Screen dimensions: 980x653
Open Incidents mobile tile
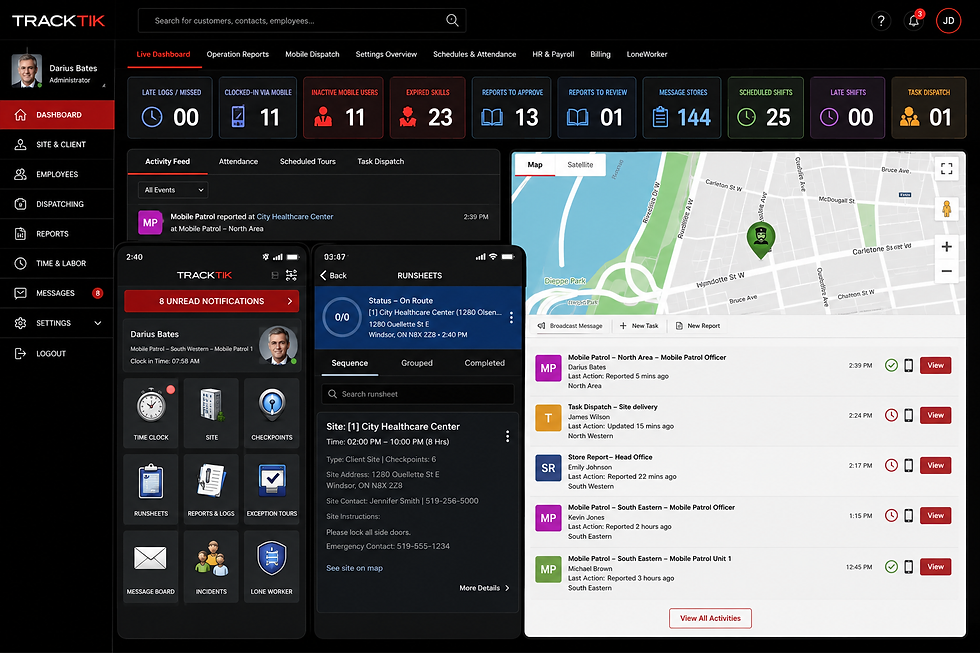tap(211, 566)
